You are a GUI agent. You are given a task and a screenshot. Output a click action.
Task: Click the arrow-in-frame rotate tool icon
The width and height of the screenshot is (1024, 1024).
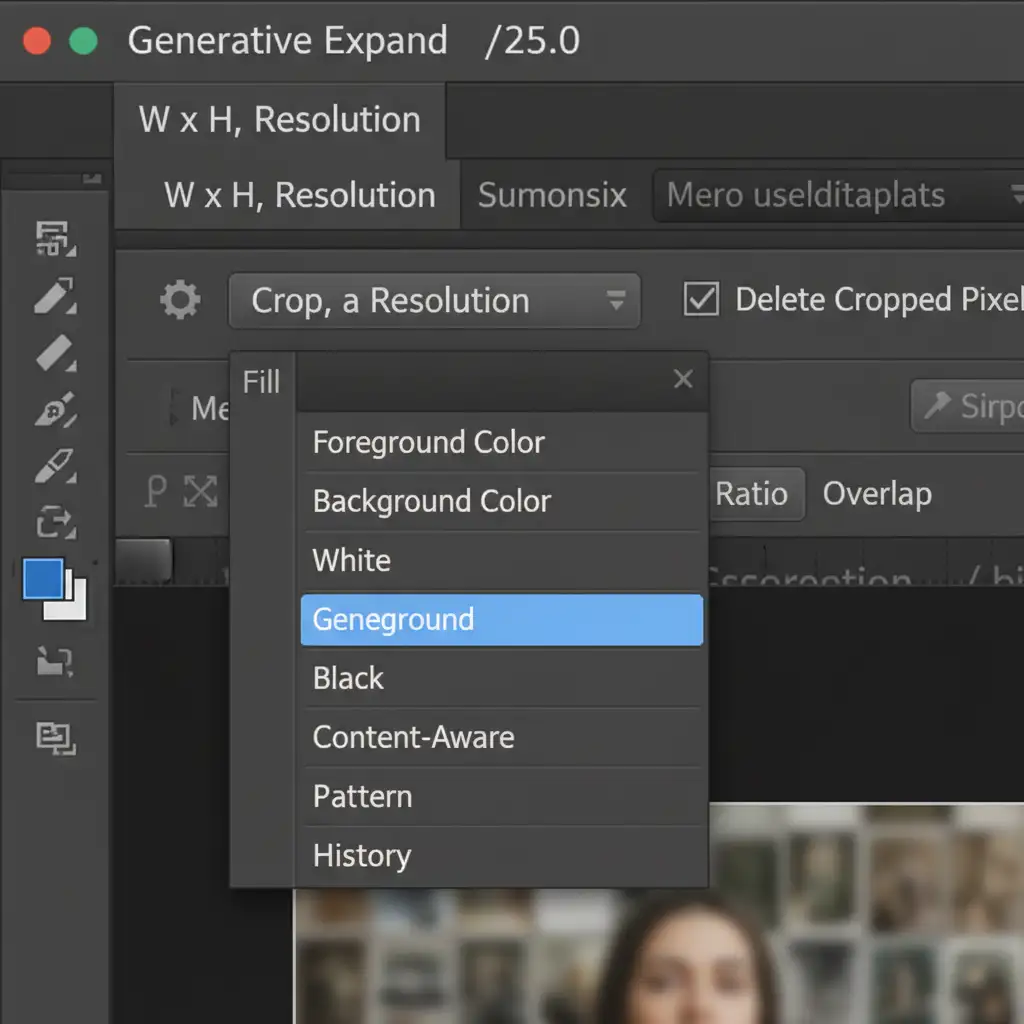point(56,522)
